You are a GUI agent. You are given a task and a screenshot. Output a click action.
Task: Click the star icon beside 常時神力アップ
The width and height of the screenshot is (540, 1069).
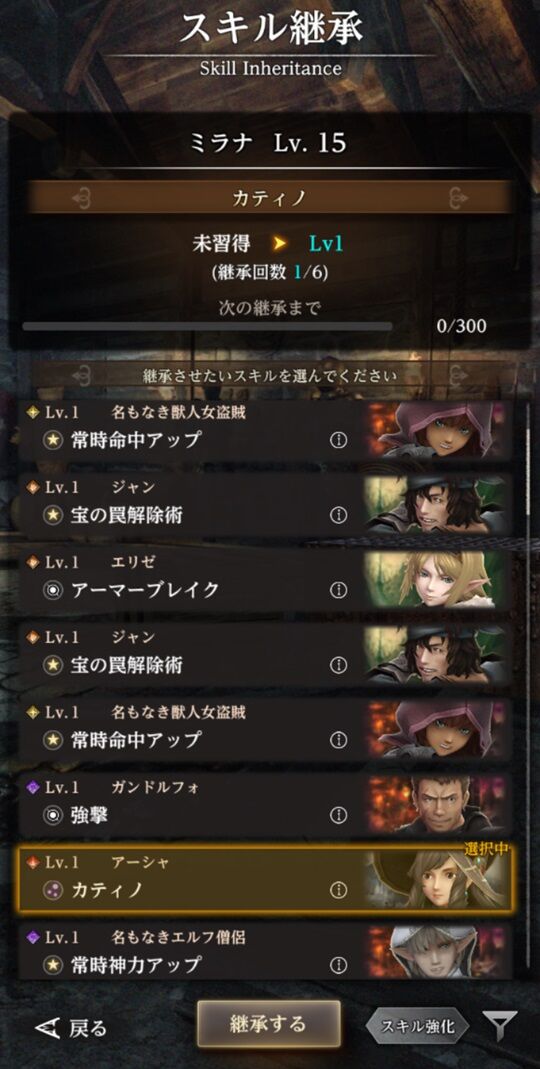coord(53,965)
